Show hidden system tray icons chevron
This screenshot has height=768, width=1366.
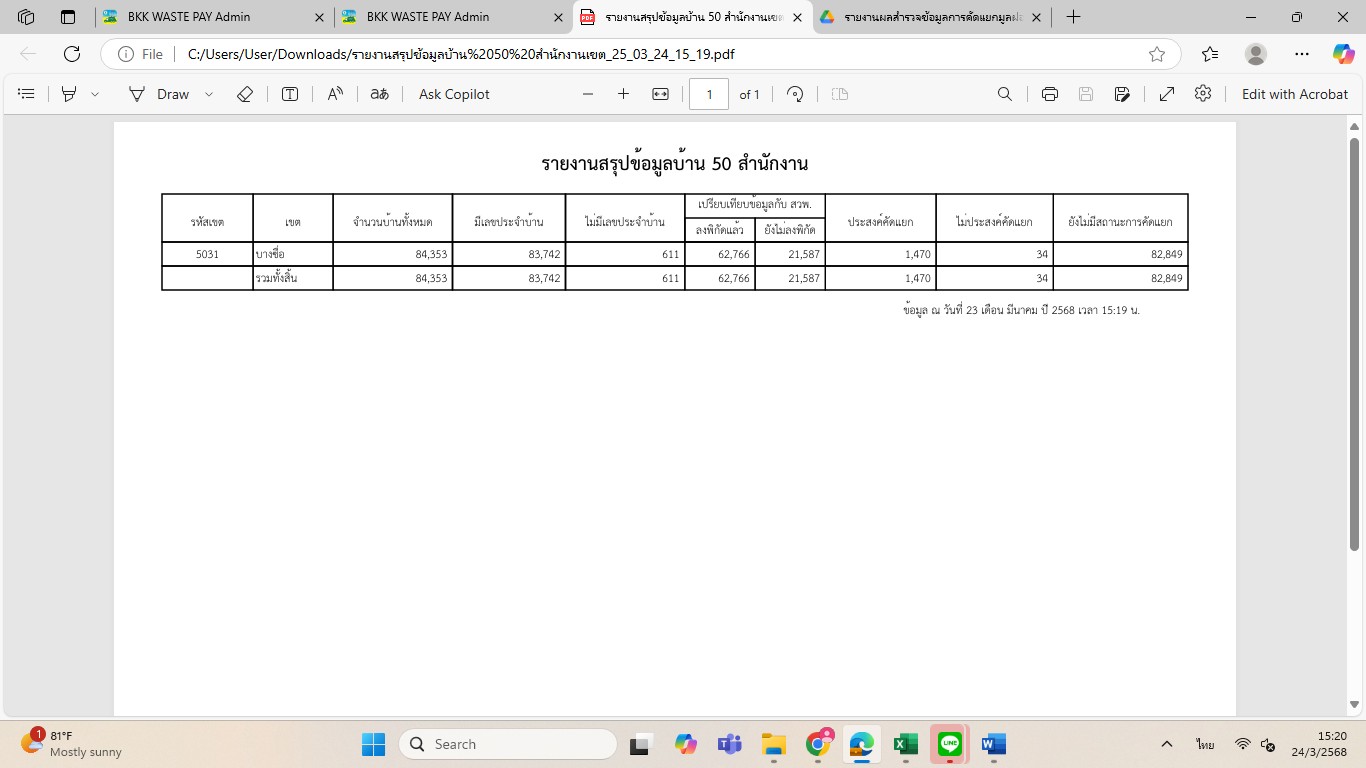[1166, 745]
